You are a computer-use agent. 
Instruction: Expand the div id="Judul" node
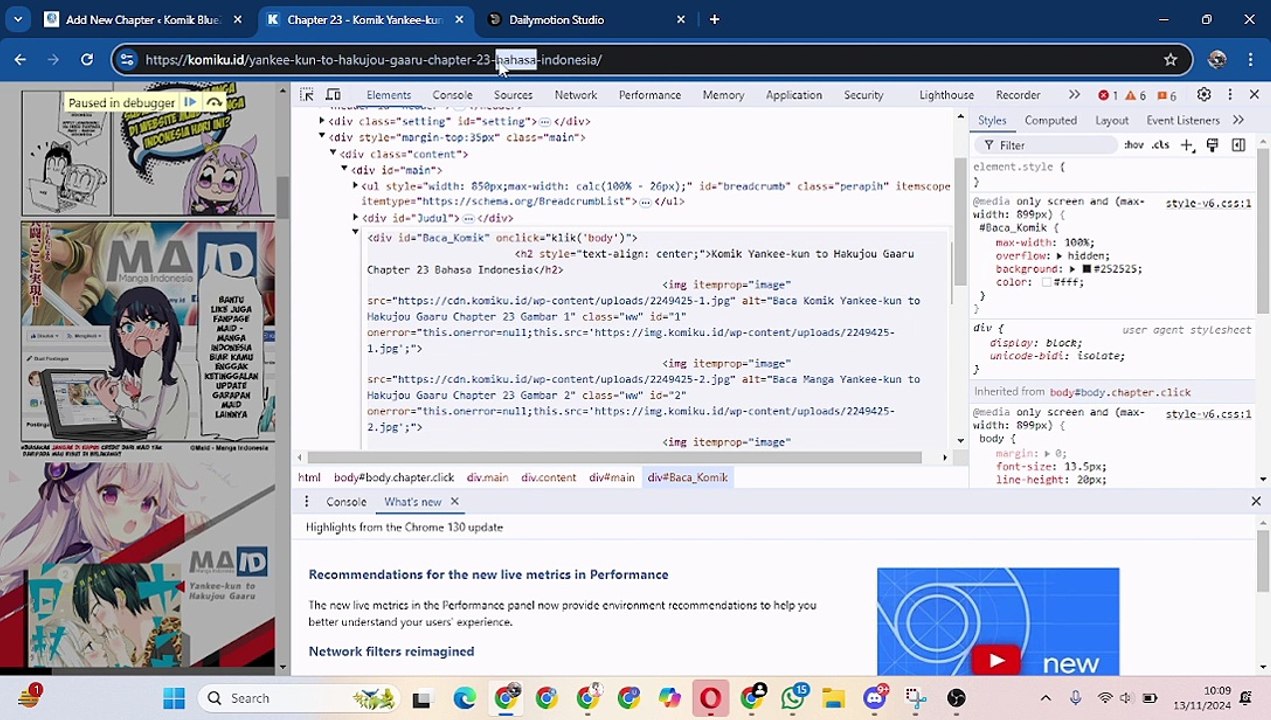[x=356, y=218]
